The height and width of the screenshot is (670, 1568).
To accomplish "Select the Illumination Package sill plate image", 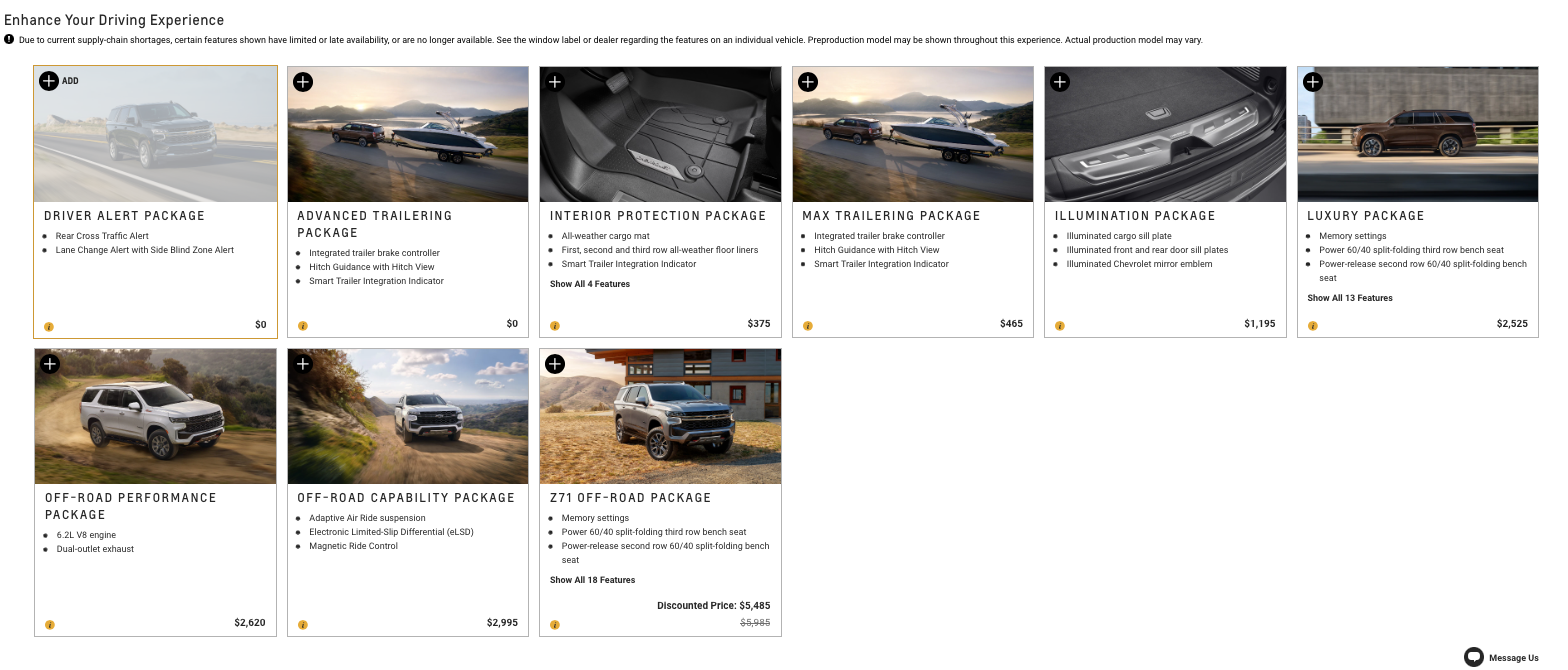I will point(1166,134).
